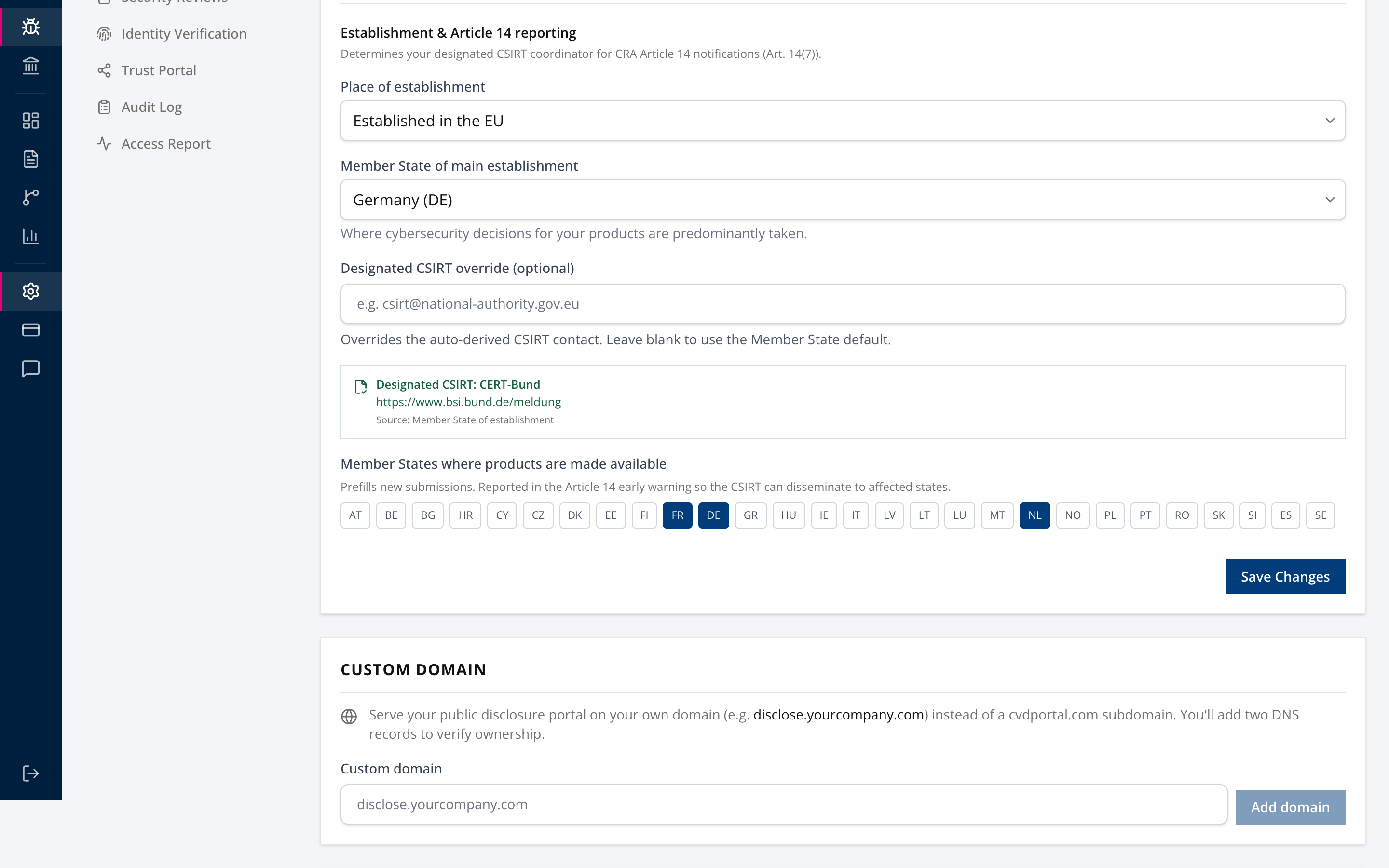The width and height of the screenshot is (1389, 868).
Task: Click the disclose.yourcompany.com example text
Action: click(x=839, y=715)
